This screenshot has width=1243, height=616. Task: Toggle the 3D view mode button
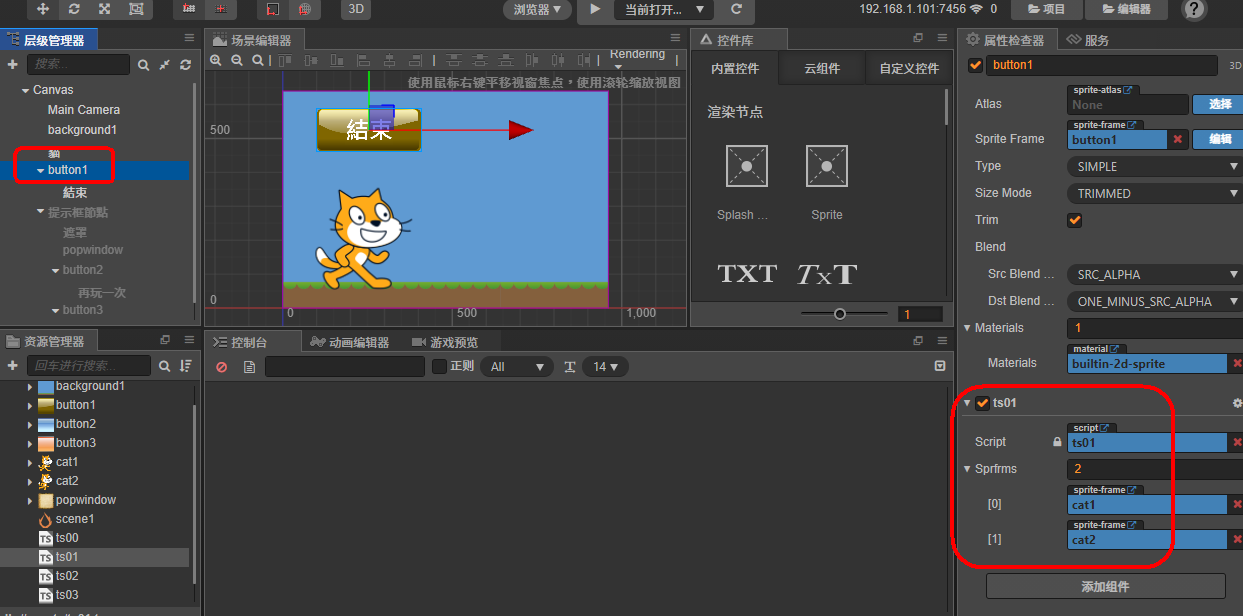pyautogui.click(x=355, y=9)
